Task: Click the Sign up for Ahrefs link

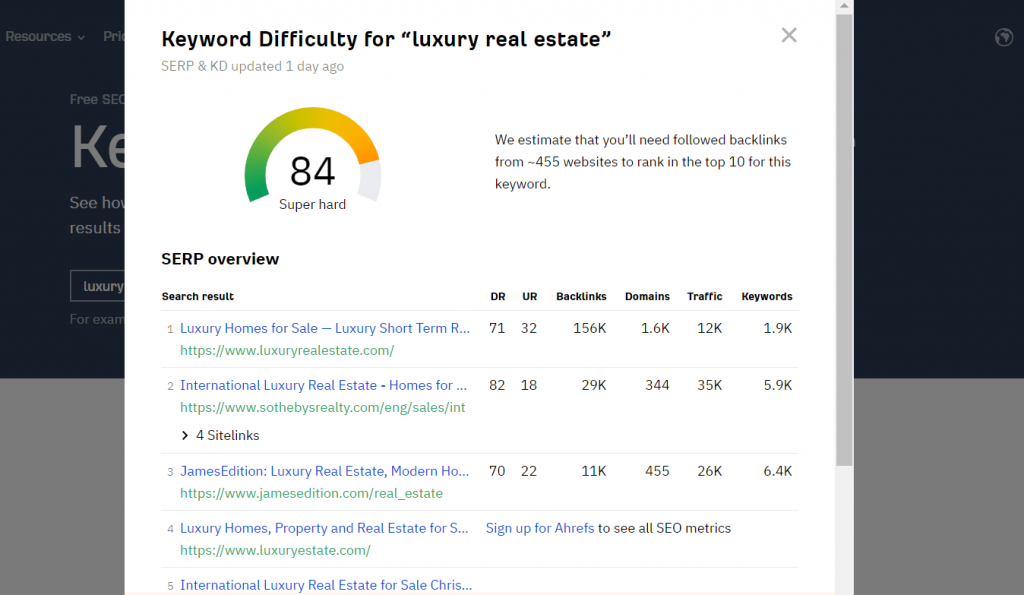Action: (x=539, y=528)
